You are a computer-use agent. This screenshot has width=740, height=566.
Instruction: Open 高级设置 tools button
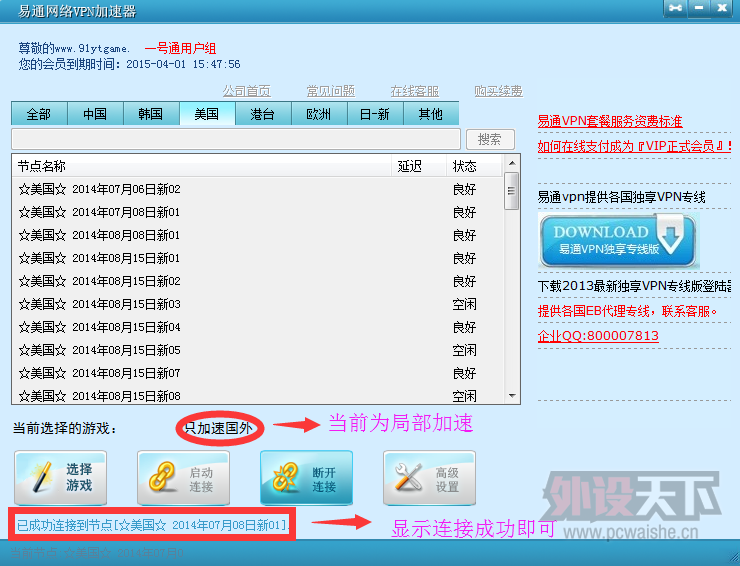(x=429, y=477)
